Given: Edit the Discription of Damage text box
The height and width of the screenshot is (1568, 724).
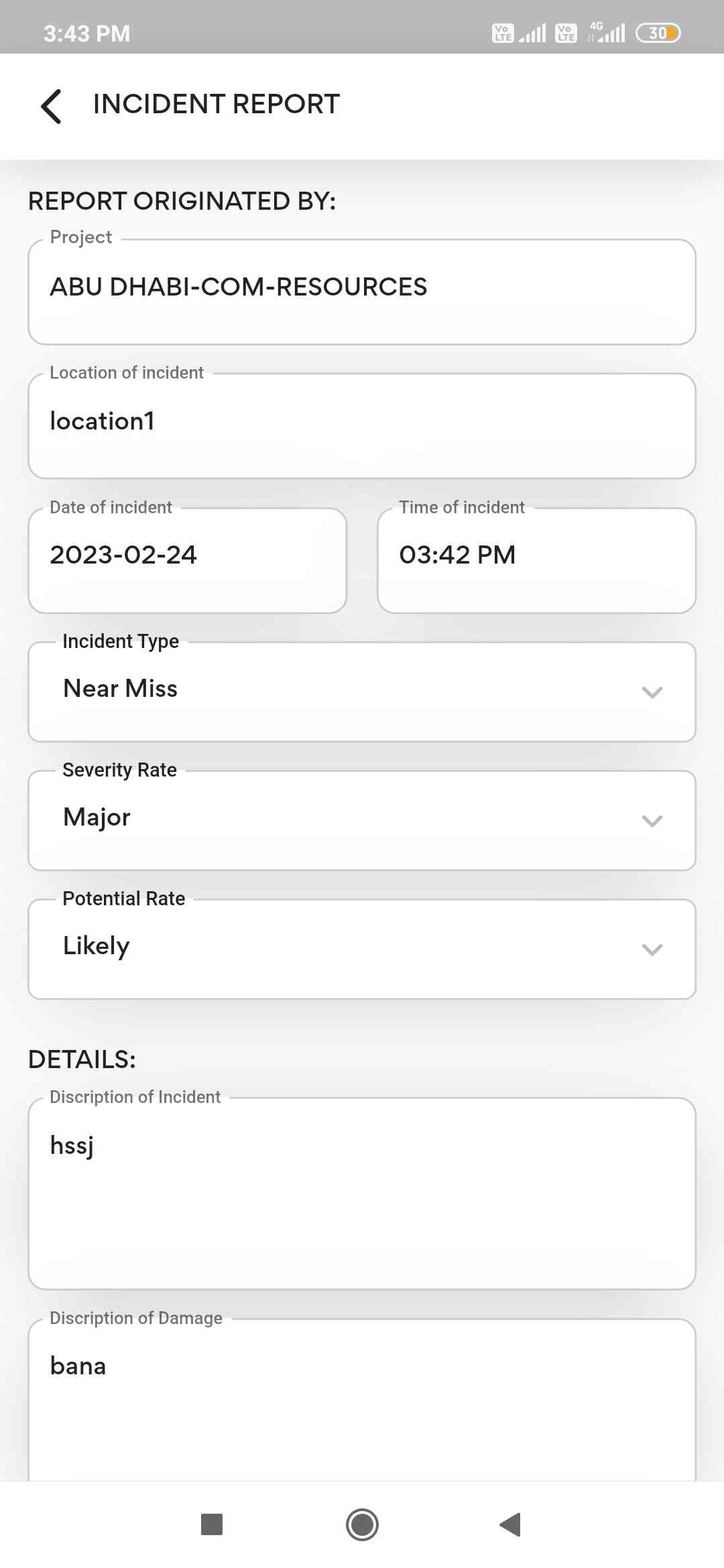Looking at the screenshot, I should click(362, 1400).
